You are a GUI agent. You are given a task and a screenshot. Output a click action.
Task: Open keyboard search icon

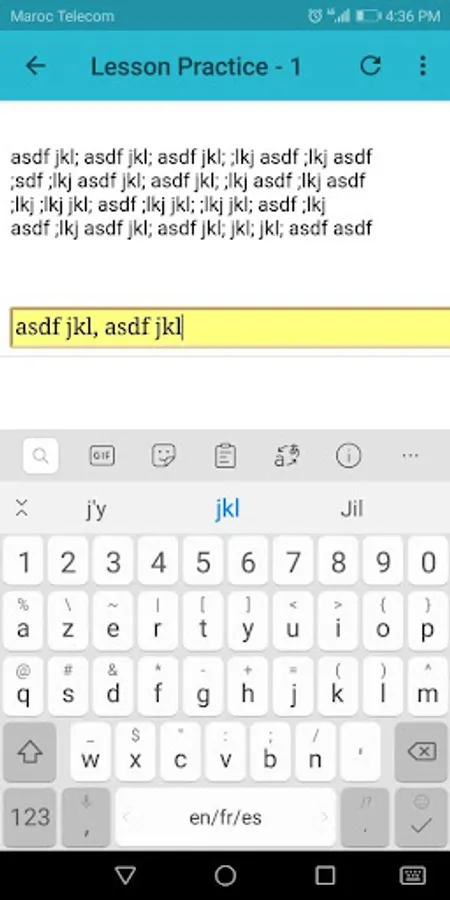pos(41,456)
